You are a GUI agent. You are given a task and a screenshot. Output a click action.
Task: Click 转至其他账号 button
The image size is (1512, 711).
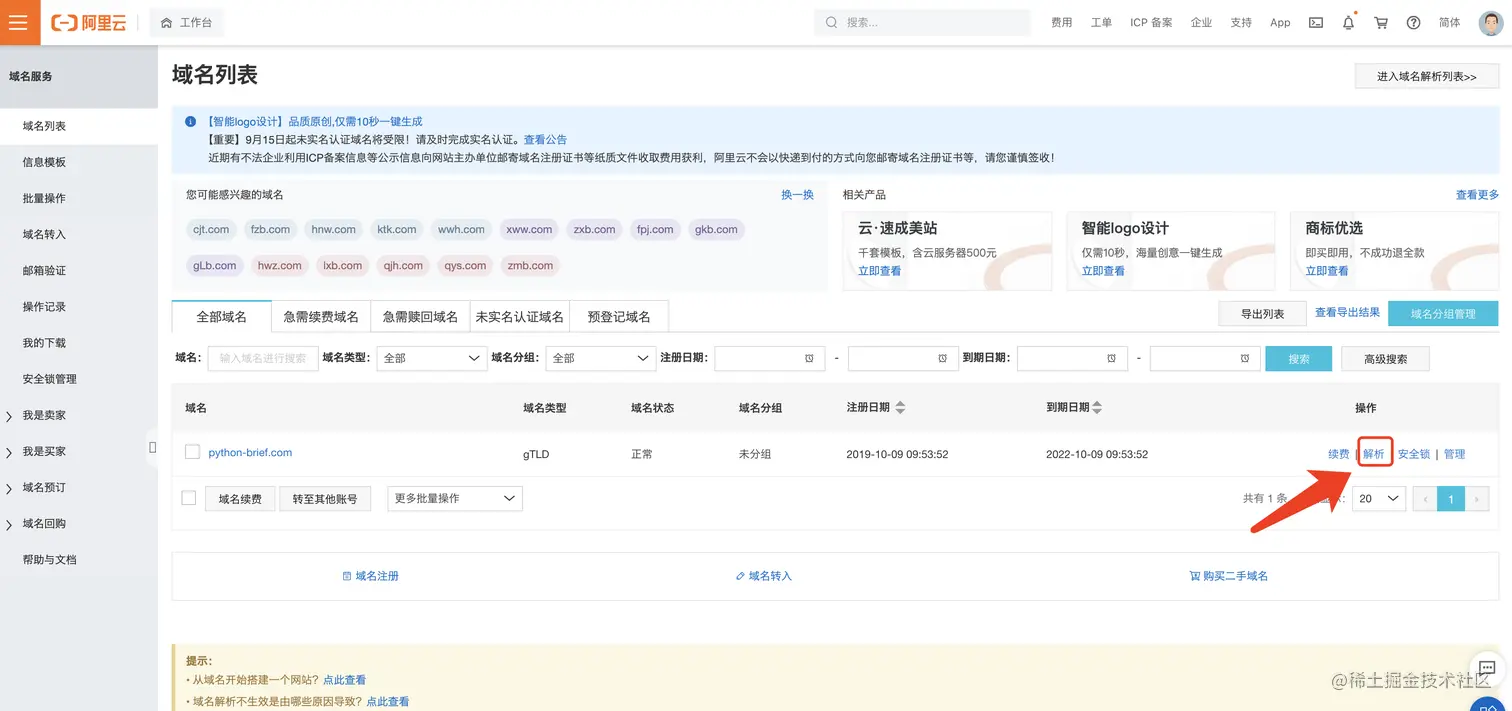[325, 498]
